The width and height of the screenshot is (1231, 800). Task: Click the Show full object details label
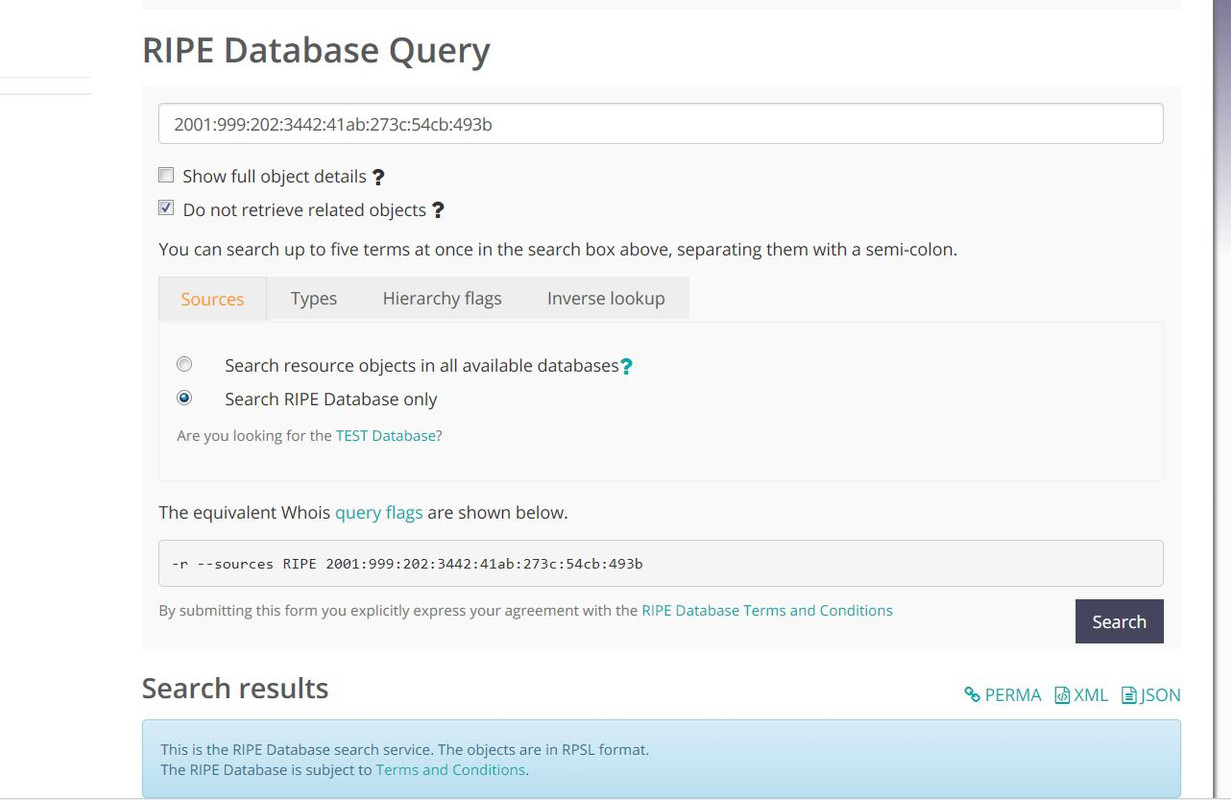(274, 176)
